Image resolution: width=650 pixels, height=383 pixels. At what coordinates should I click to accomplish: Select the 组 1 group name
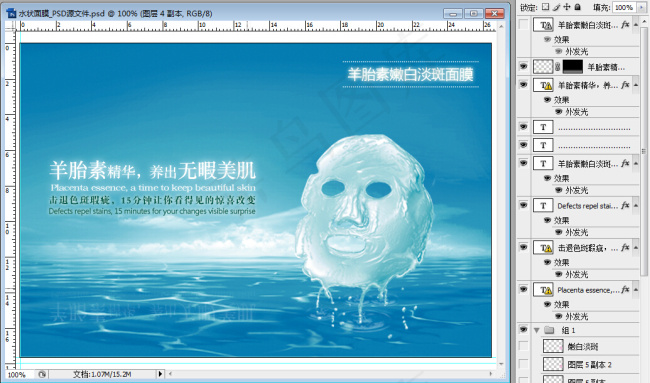(568, 330)
